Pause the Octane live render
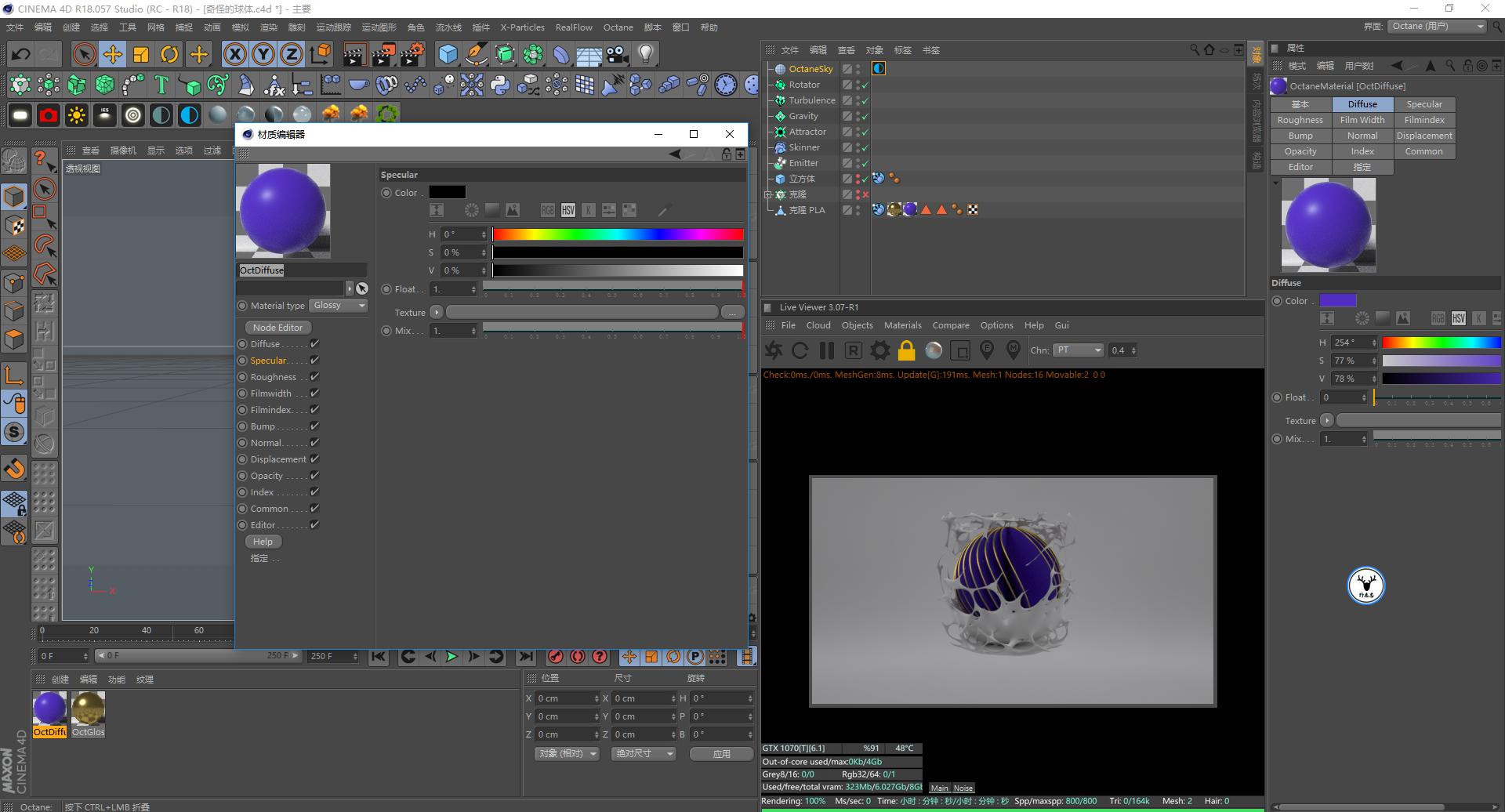 pos(826,350)
